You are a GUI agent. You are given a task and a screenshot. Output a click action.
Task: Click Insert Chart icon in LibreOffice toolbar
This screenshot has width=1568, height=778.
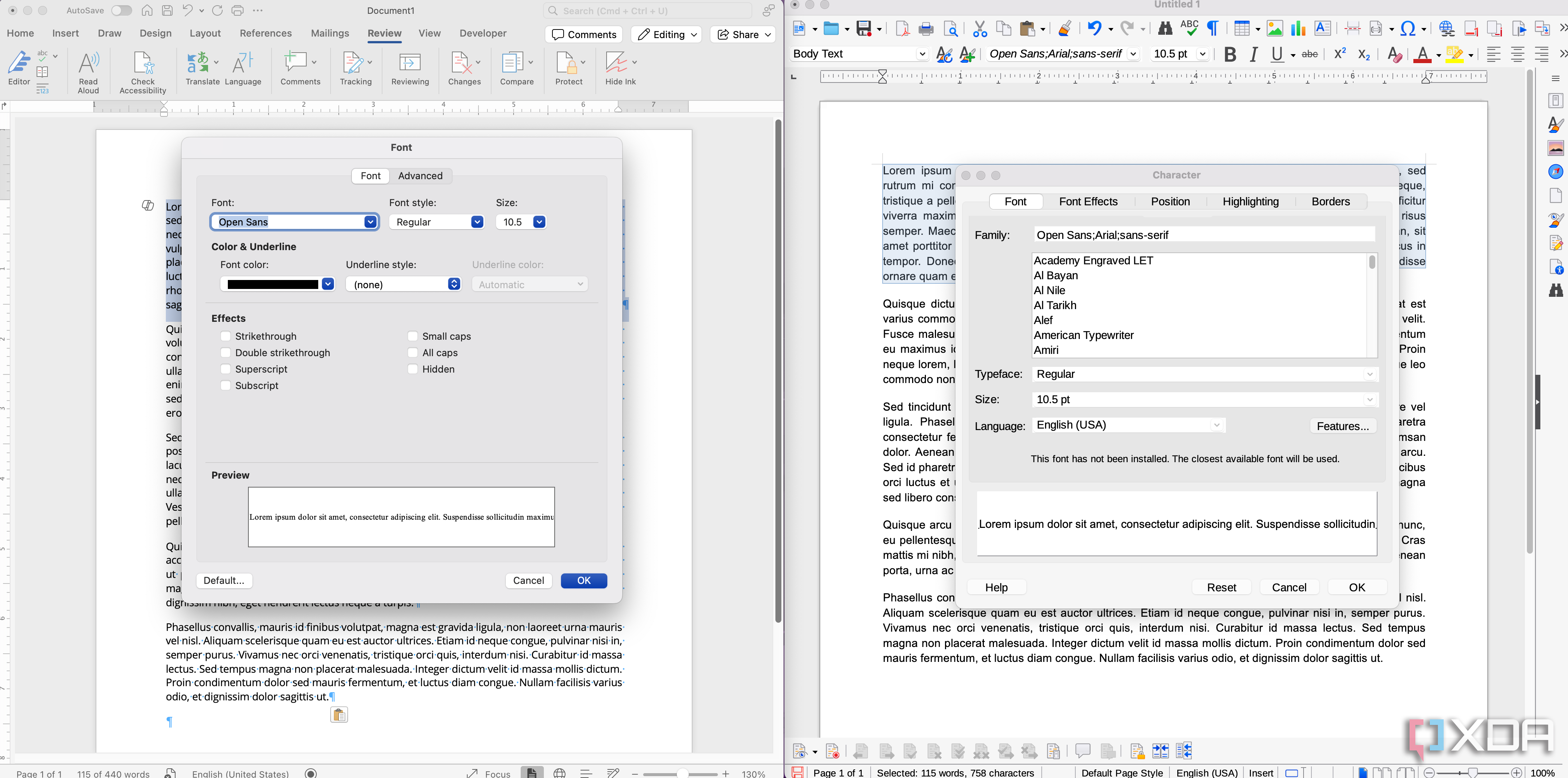(x=1298, y=28)
